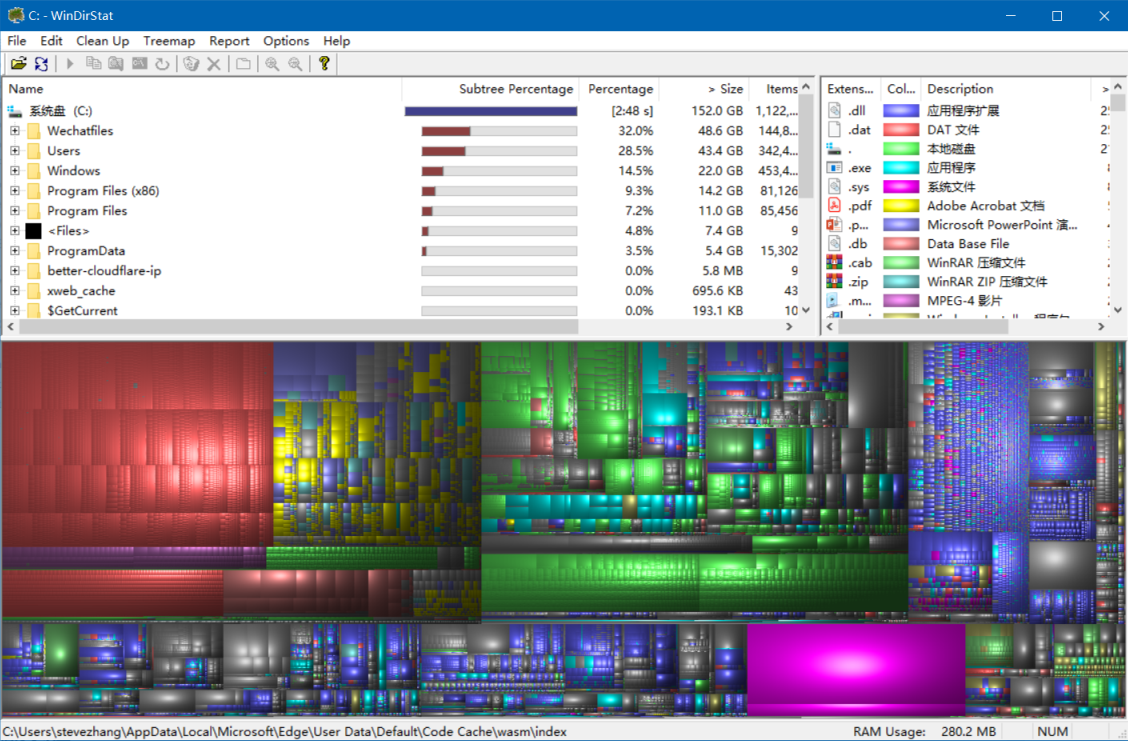
Task: Open the Treemap menu
Action: [169, 41]
